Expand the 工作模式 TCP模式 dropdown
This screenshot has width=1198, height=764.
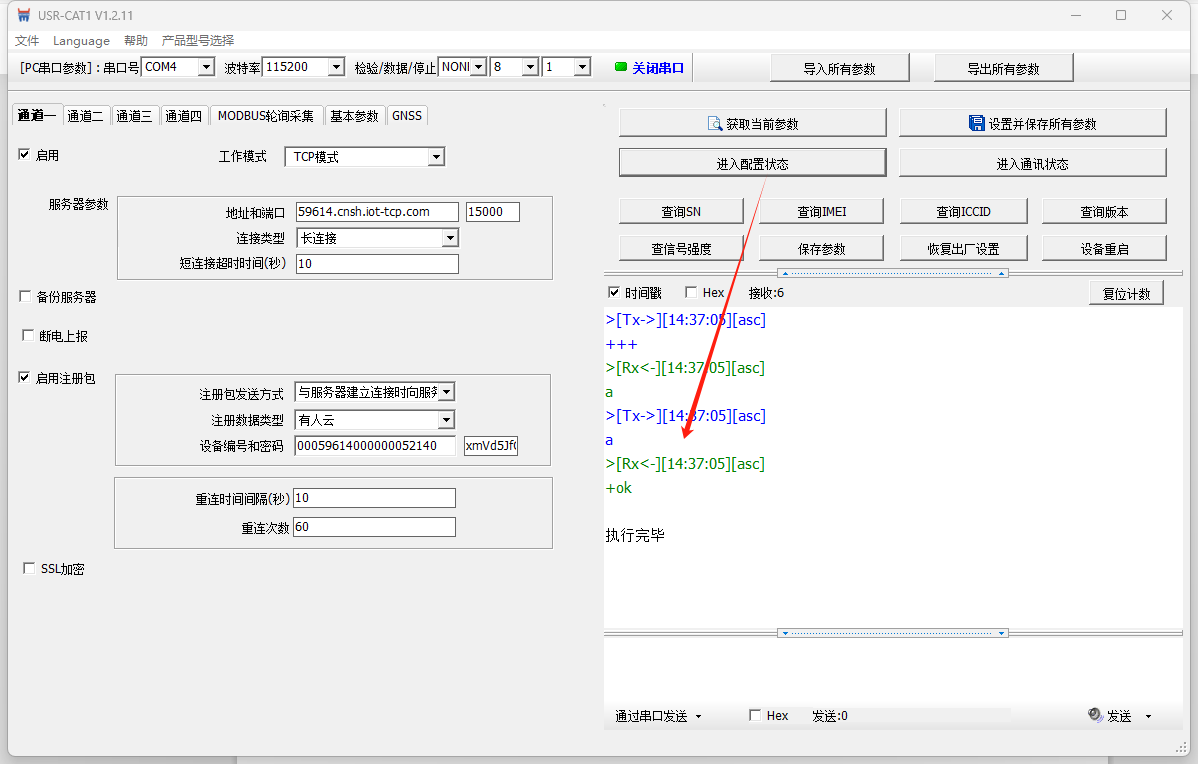tap(435, 157)
